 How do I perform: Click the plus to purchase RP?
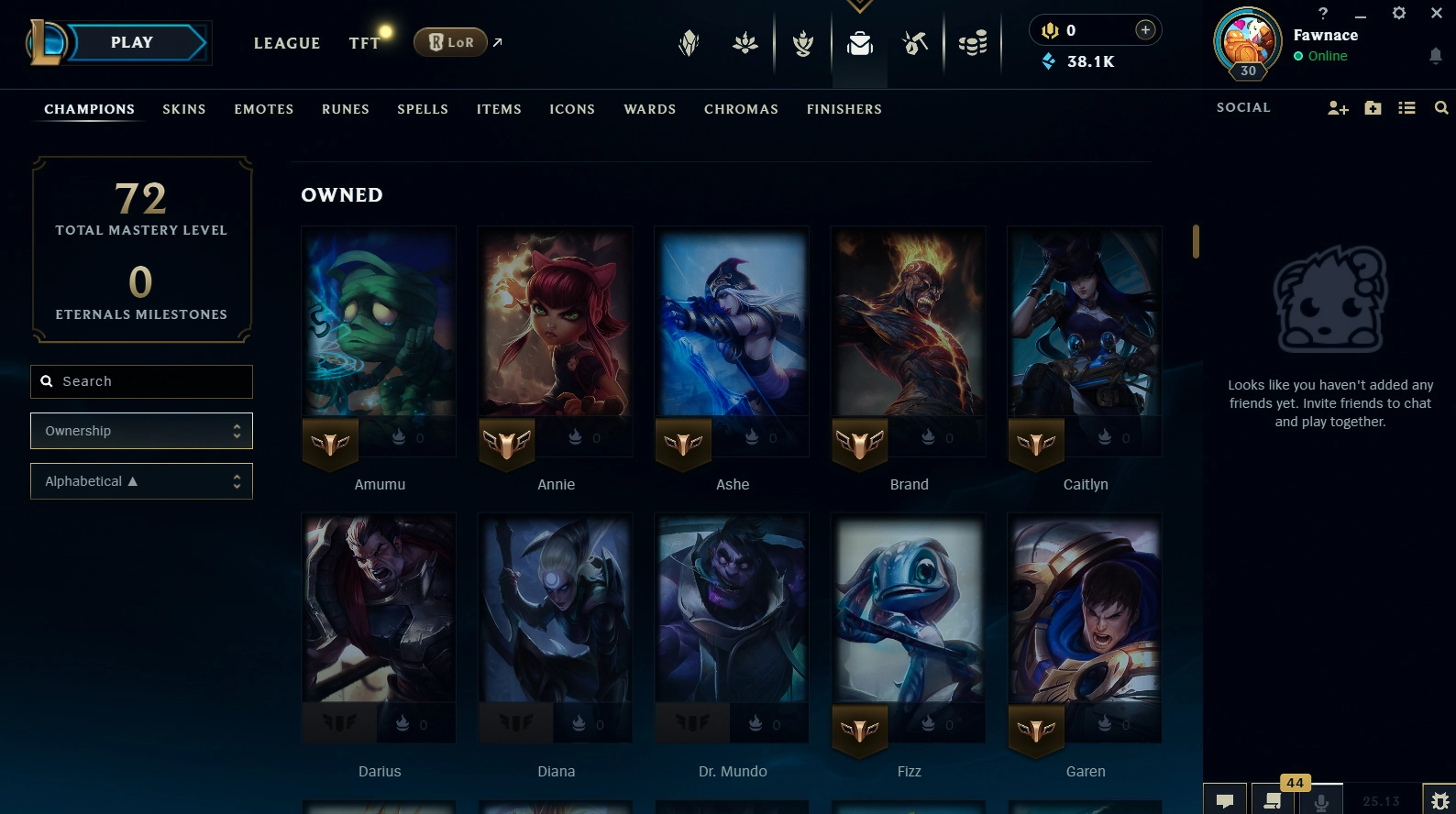pyautogui.click(x=1145, y=30)
